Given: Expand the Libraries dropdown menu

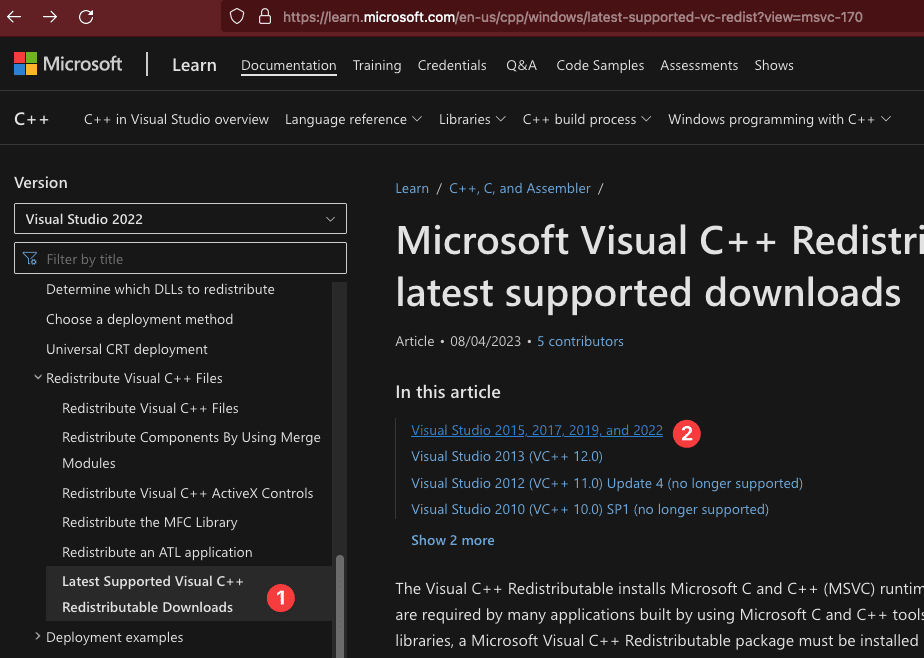Looking at the screenshot, I should (x=472, y=119).
